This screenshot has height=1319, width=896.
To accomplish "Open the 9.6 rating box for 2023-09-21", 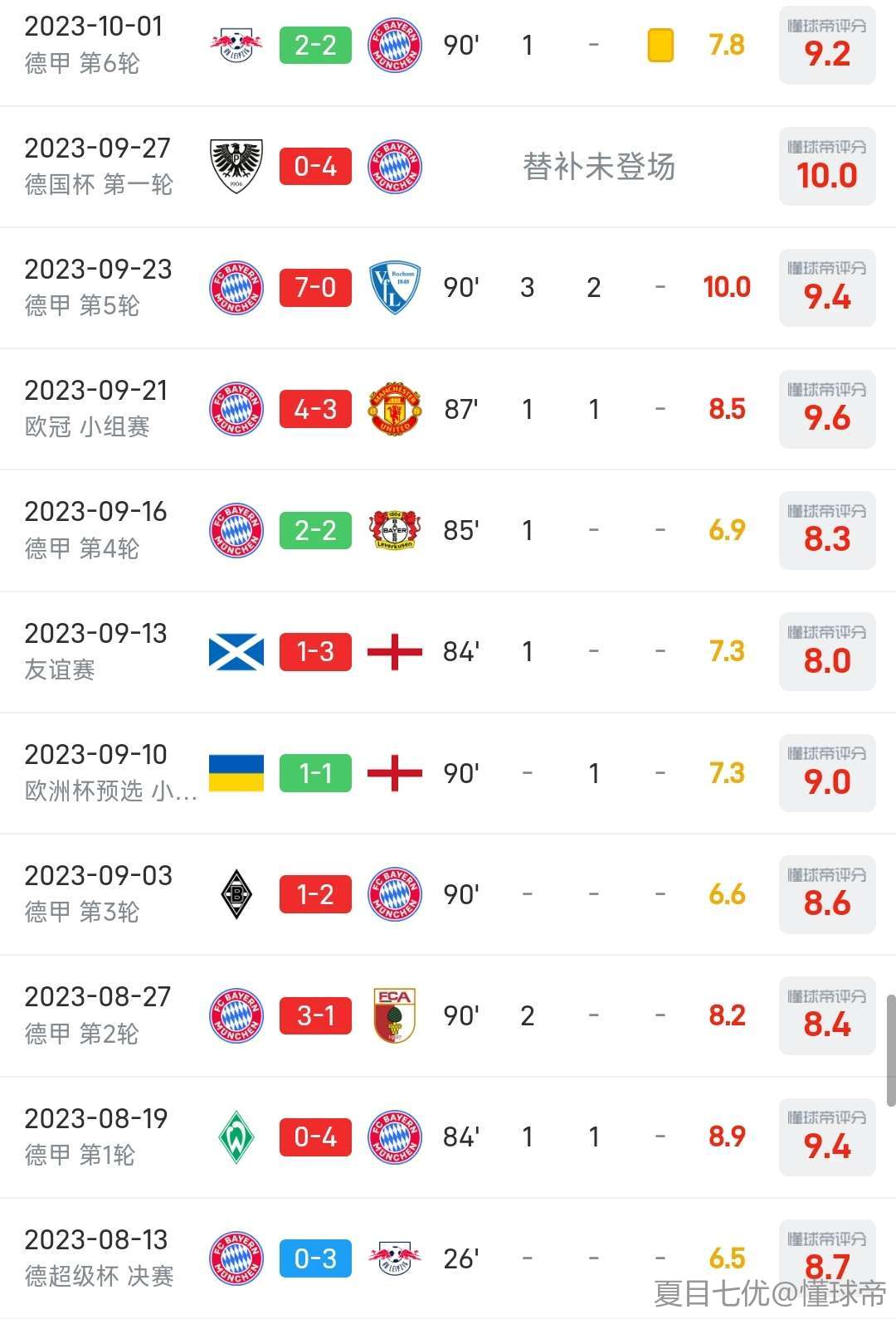I will click(x=827, y=409).
